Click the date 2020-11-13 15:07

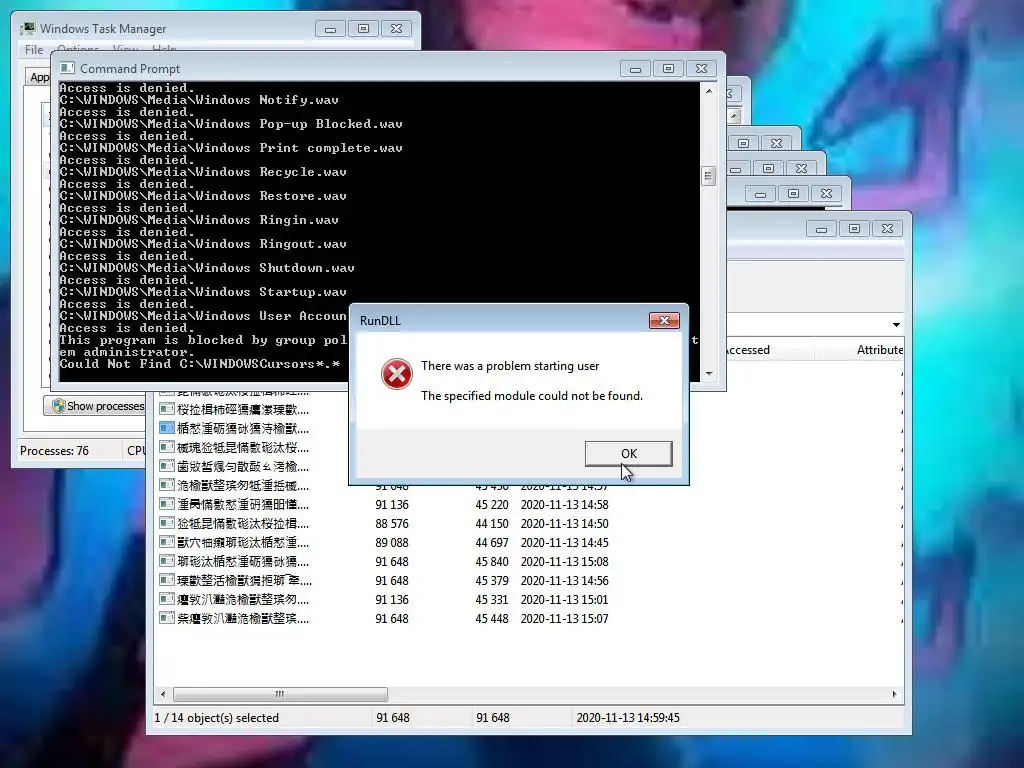tap(564, 618)
